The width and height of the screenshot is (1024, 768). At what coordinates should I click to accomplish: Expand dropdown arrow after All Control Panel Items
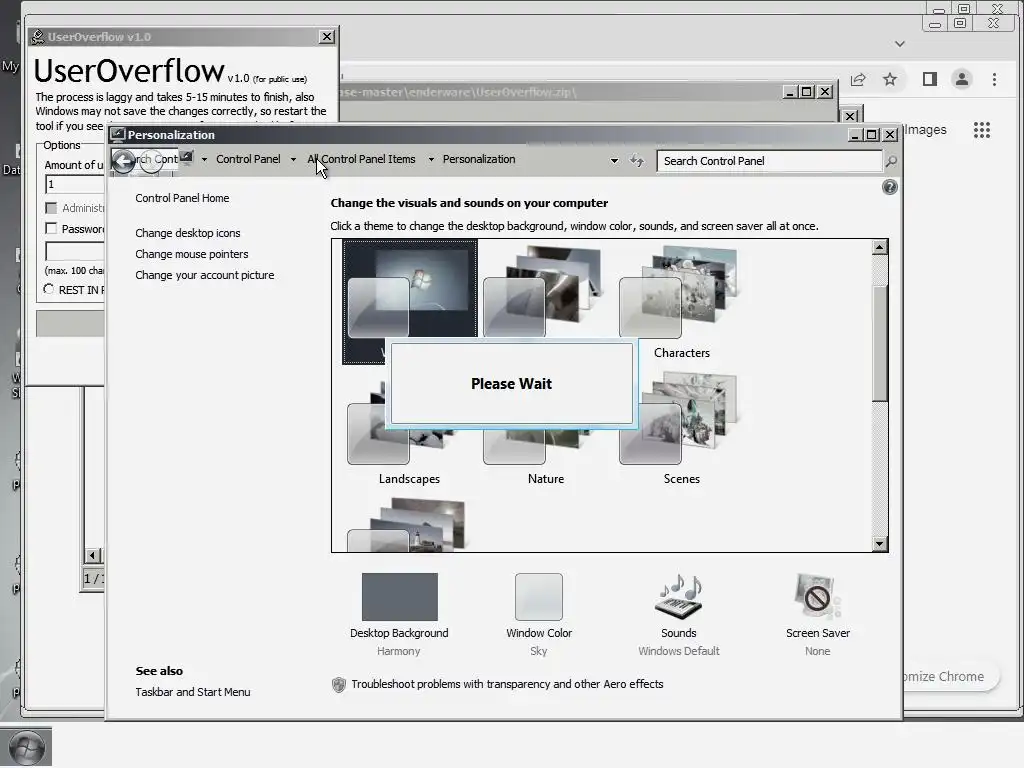[431, 159]
